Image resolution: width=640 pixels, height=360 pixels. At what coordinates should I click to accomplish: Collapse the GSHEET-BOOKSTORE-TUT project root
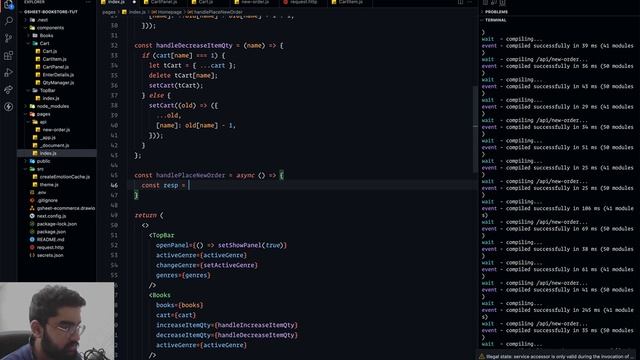(50, 12)
